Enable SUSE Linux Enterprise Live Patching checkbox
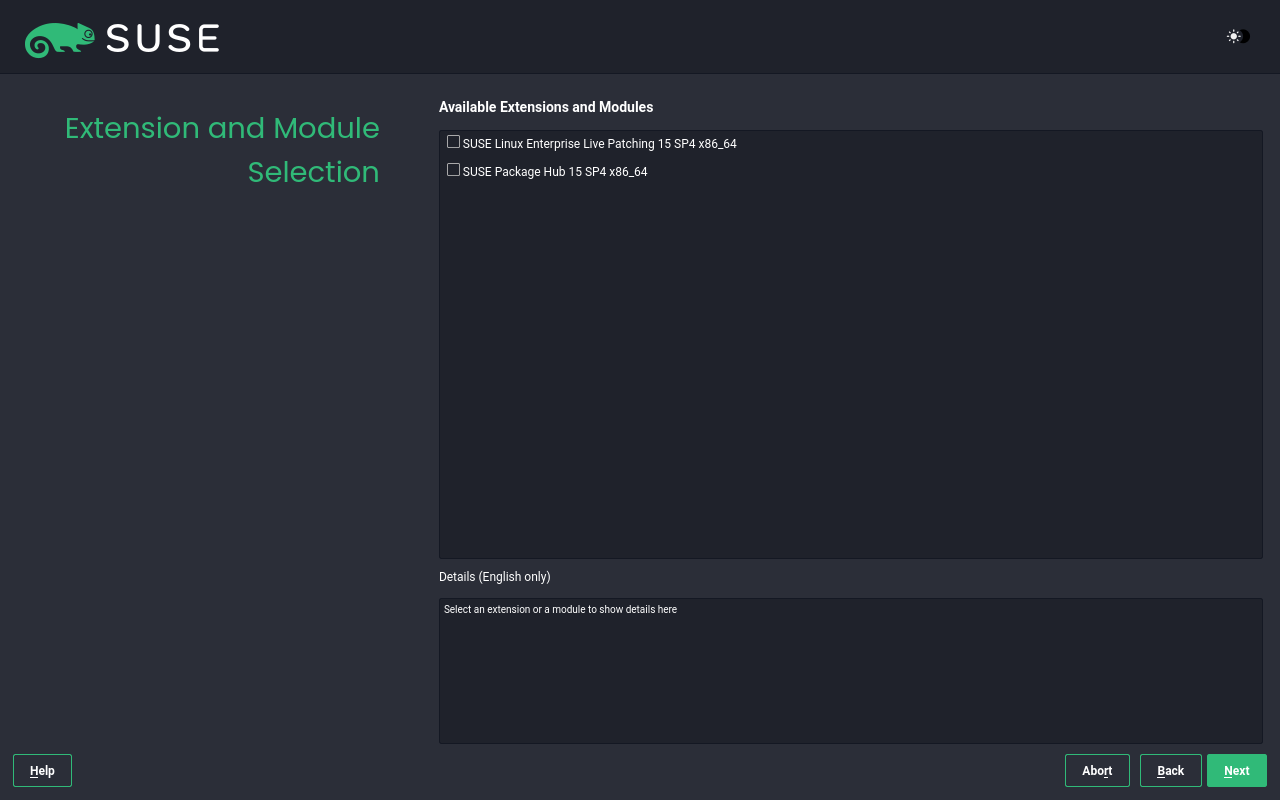The width and height of the screenshot is (1280, 800). (453, 142)
